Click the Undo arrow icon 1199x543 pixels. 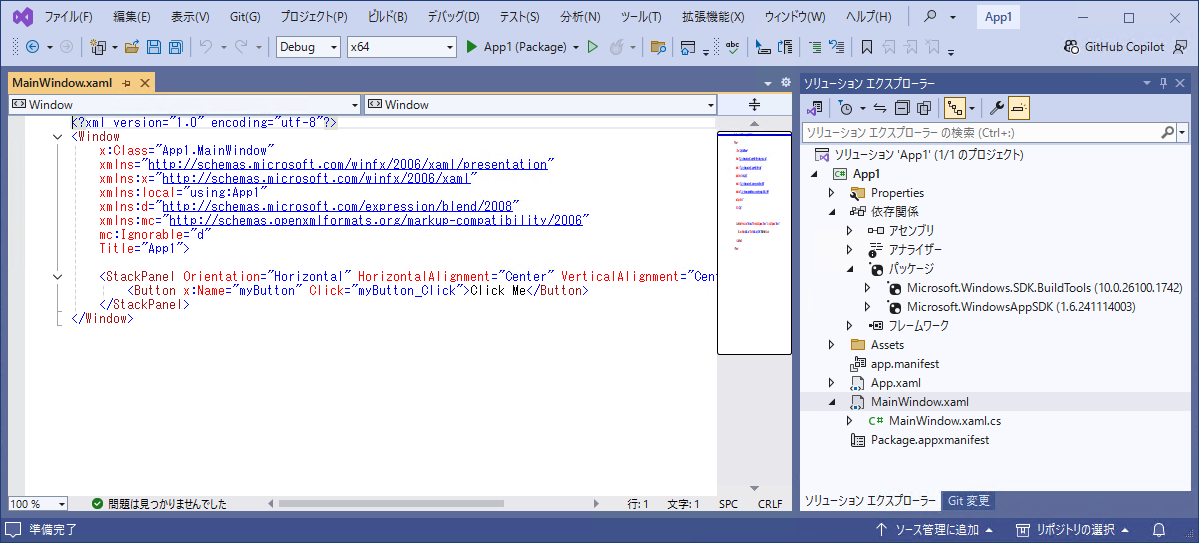pyautogui.click(x=206, y=47)
